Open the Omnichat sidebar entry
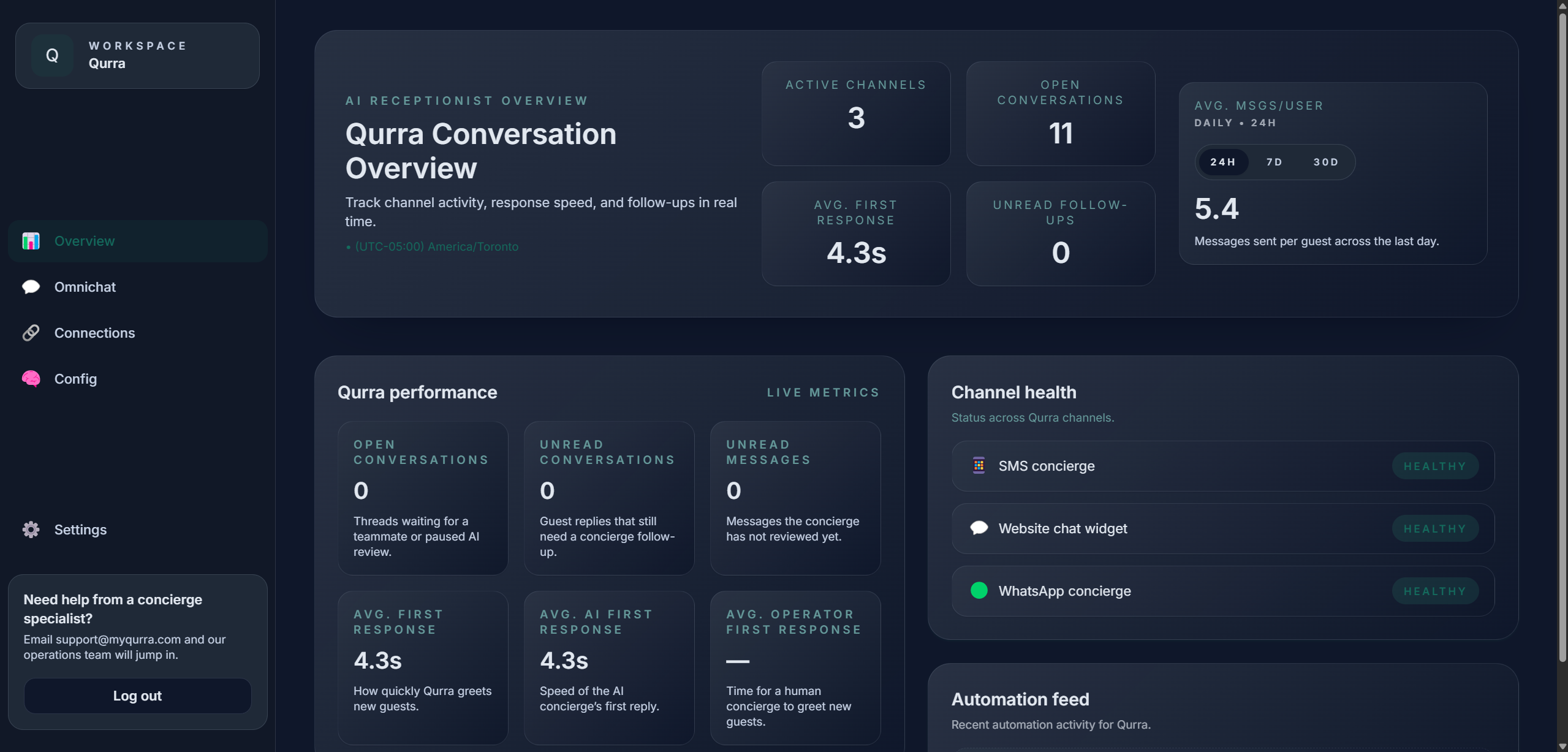1568x752 pixels. (85, 286)
